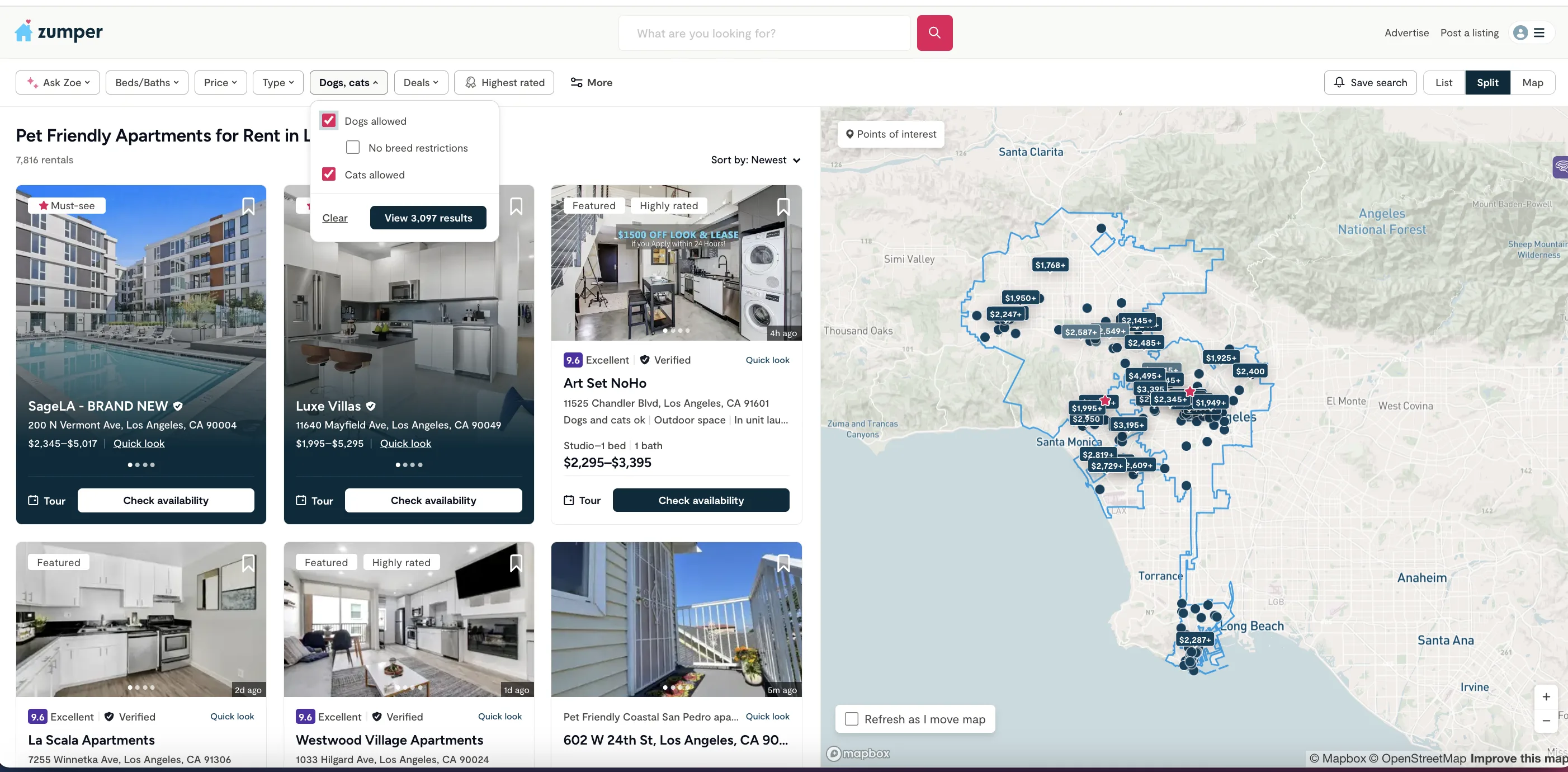Switch to List view

(x=1443, y=82)
